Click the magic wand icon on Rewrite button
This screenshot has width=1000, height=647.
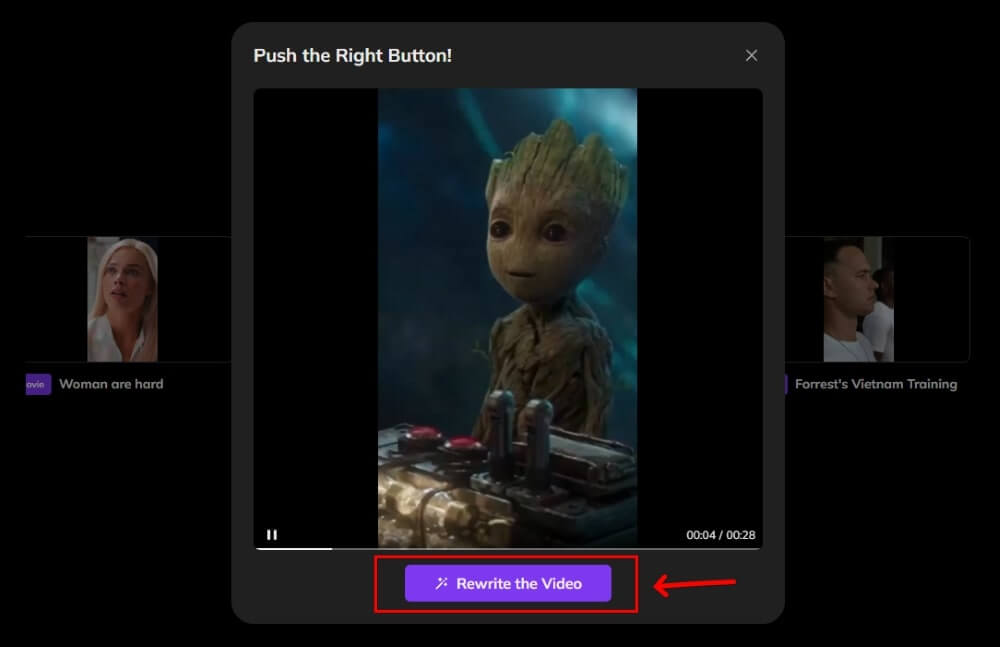click(442, 583)
